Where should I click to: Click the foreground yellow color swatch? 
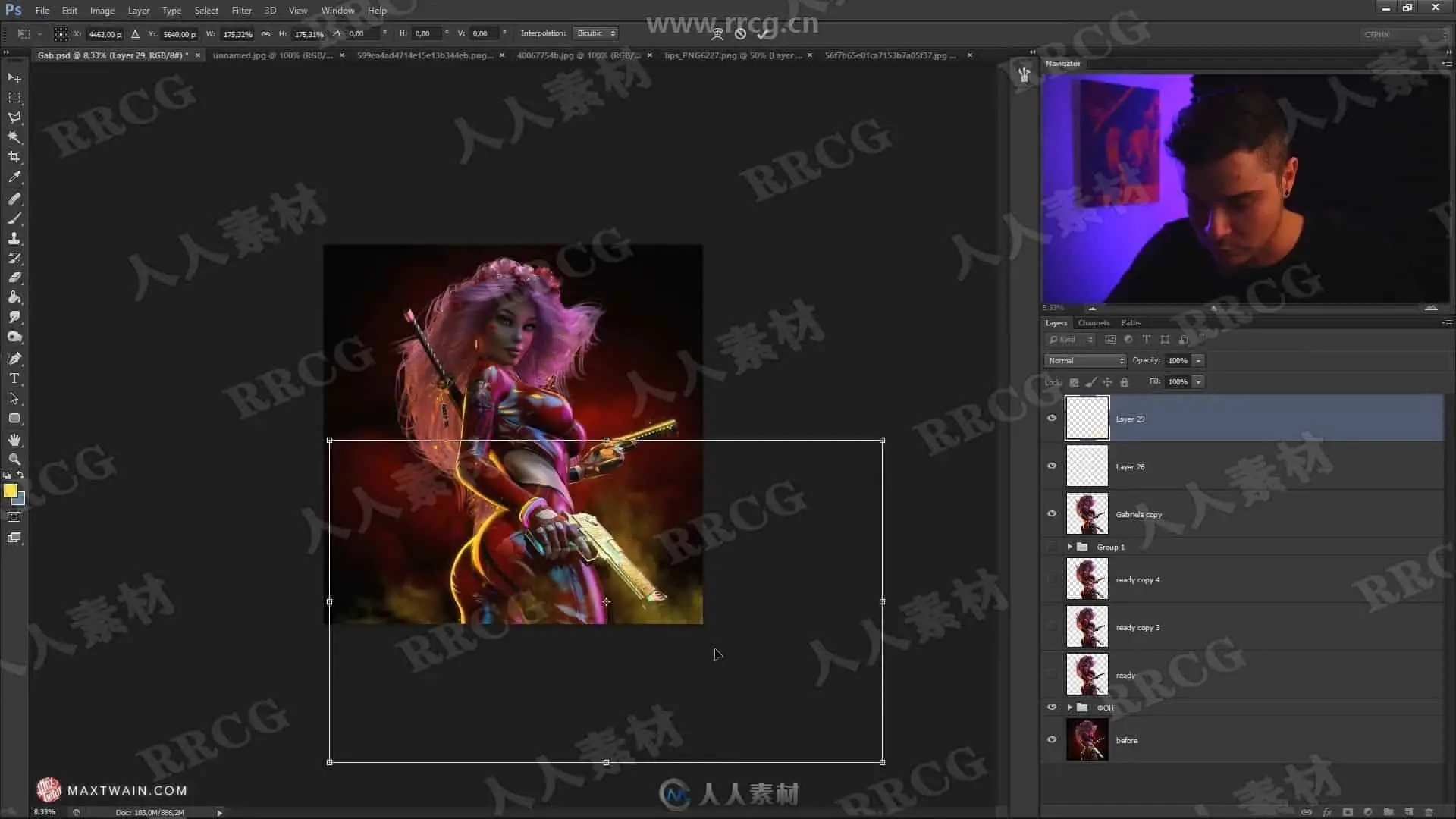point(10,491)
